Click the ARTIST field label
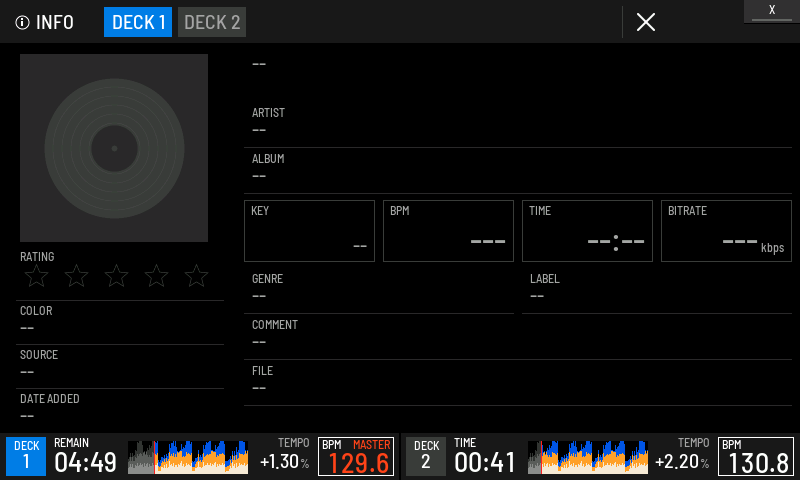 coord(268,113)
